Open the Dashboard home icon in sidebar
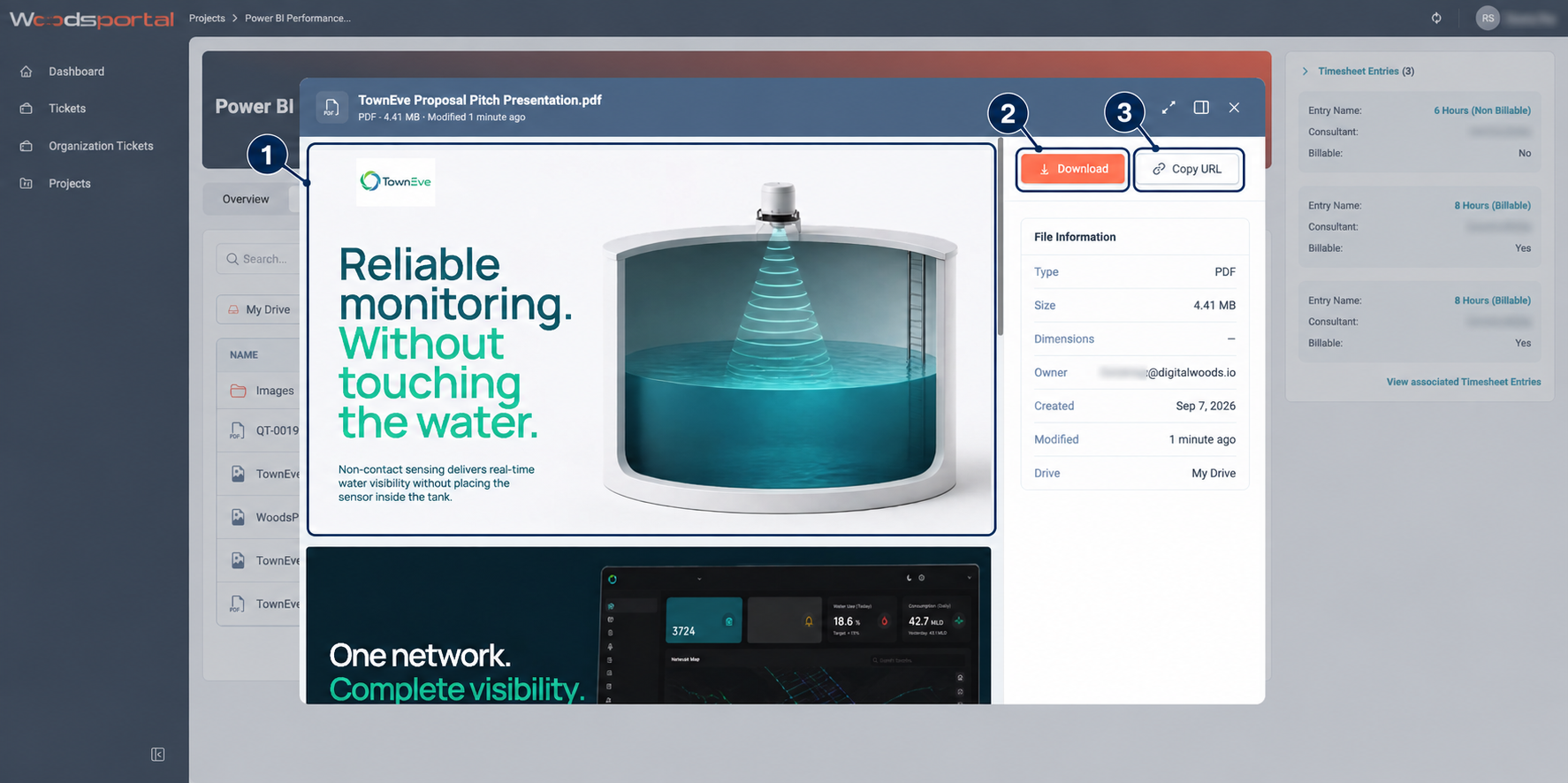Screen dimensions: 1568x783 coord(27,72)
